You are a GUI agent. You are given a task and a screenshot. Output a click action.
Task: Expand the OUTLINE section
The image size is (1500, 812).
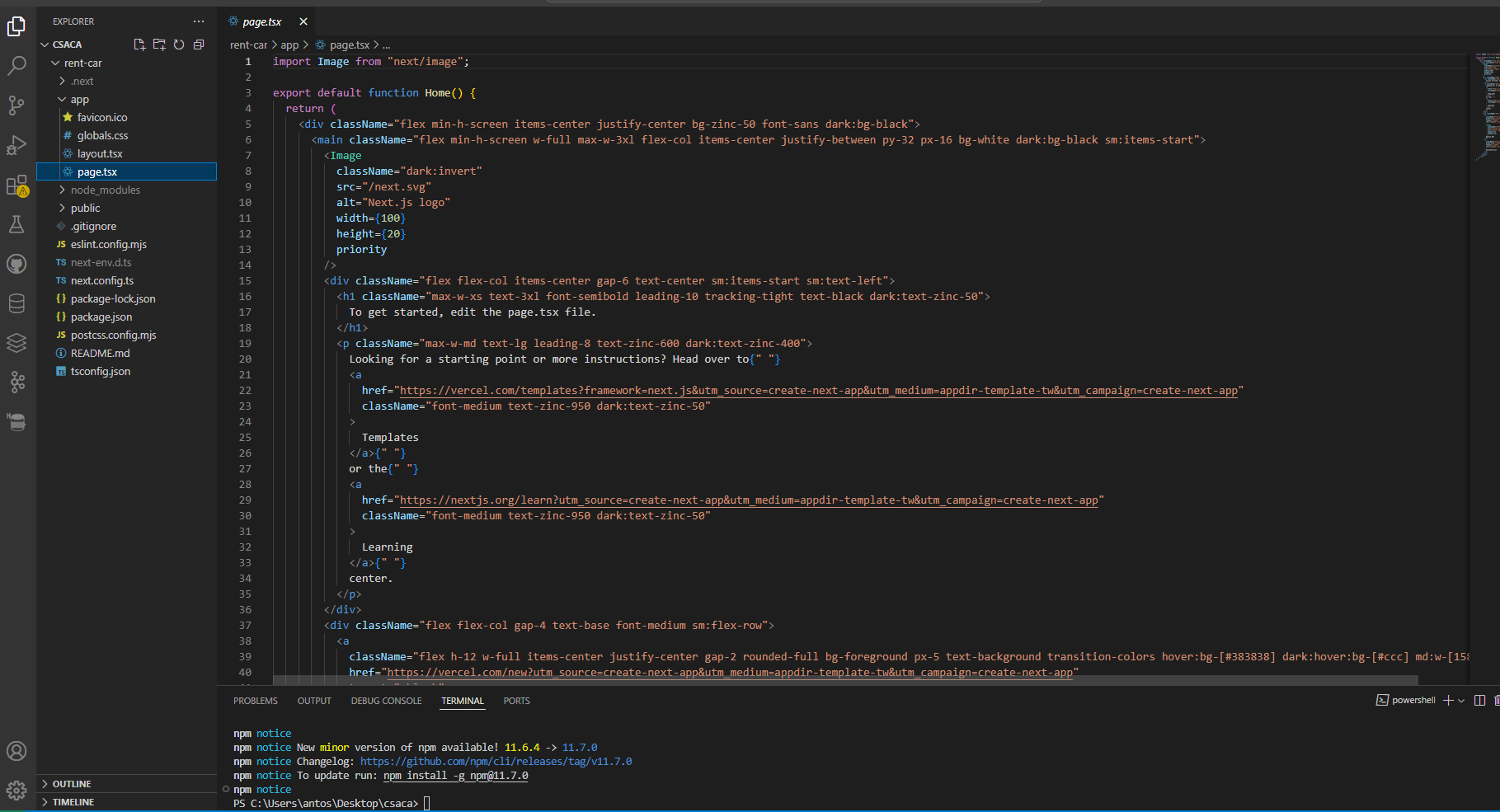[x=72, y=784]
